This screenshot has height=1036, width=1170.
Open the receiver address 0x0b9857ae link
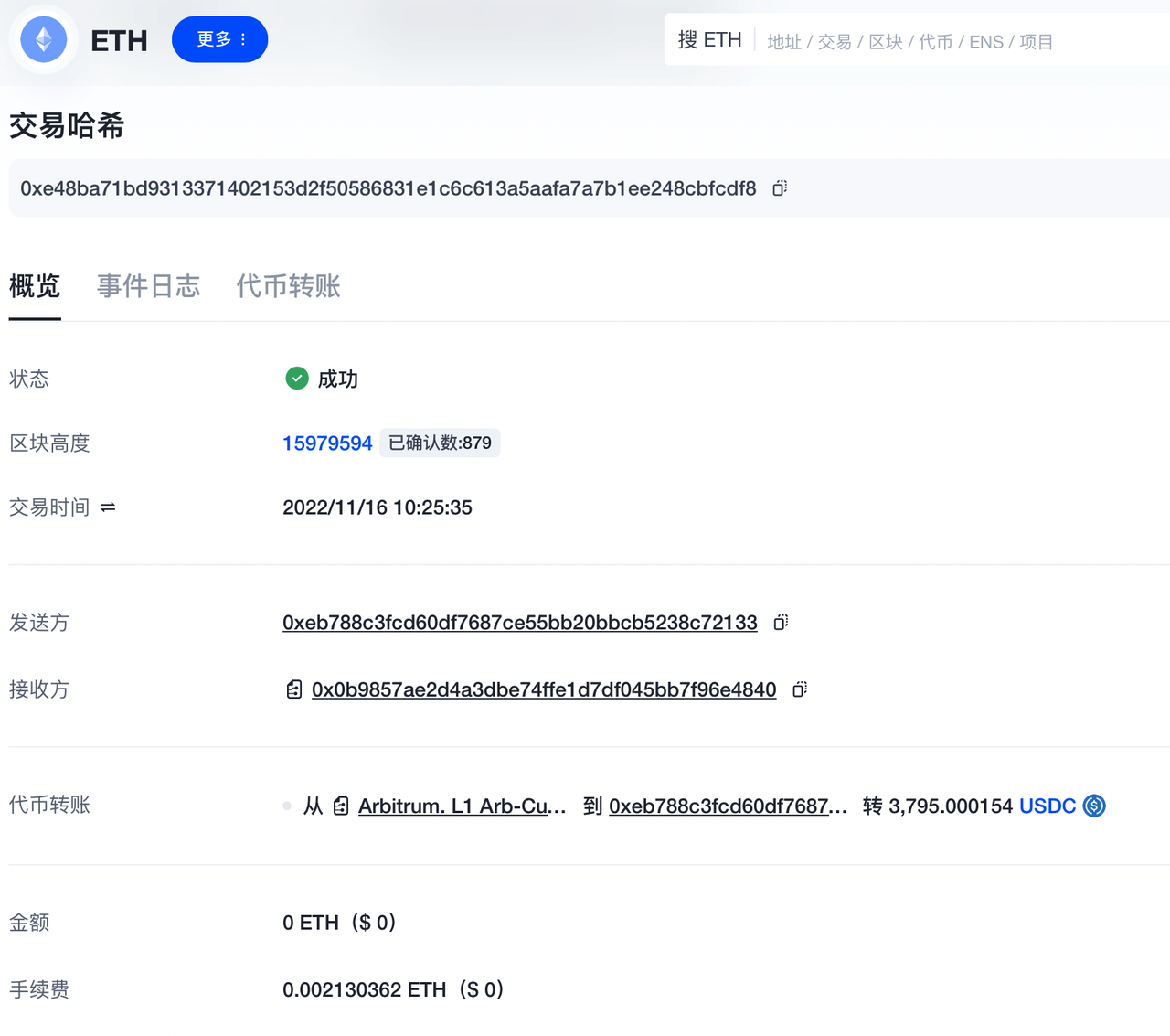click(x=544, y=689)
